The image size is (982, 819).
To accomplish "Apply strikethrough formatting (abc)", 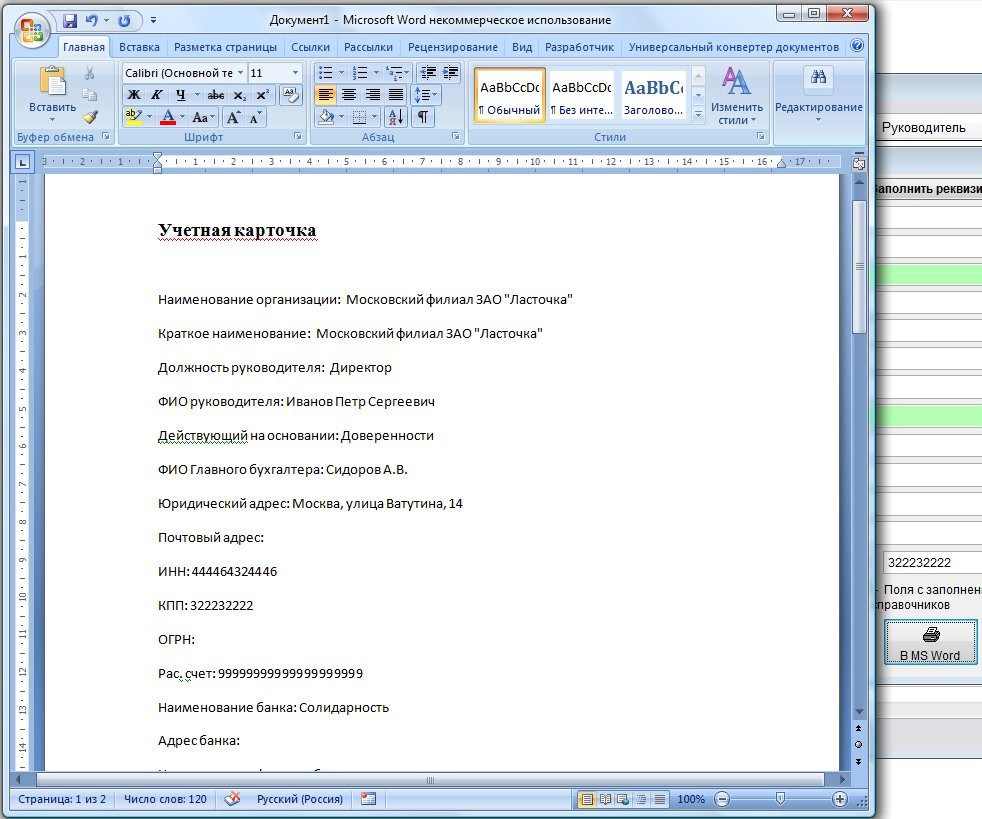I will coord(215,95).
